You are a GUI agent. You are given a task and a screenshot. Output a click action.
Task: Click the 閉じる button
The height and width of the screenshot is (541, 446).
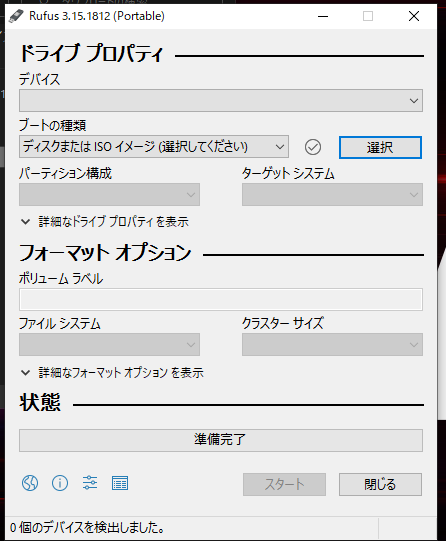coord(380,484)
